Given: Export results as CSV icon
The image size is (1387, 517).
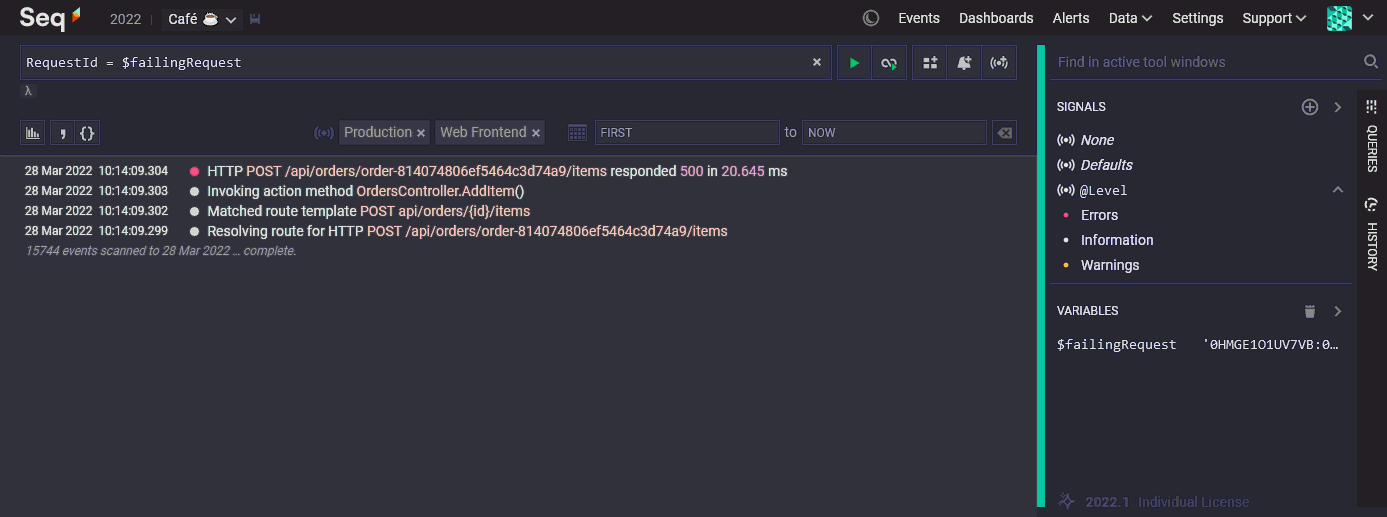Looking at the screenshot, I should pos(62,132).
